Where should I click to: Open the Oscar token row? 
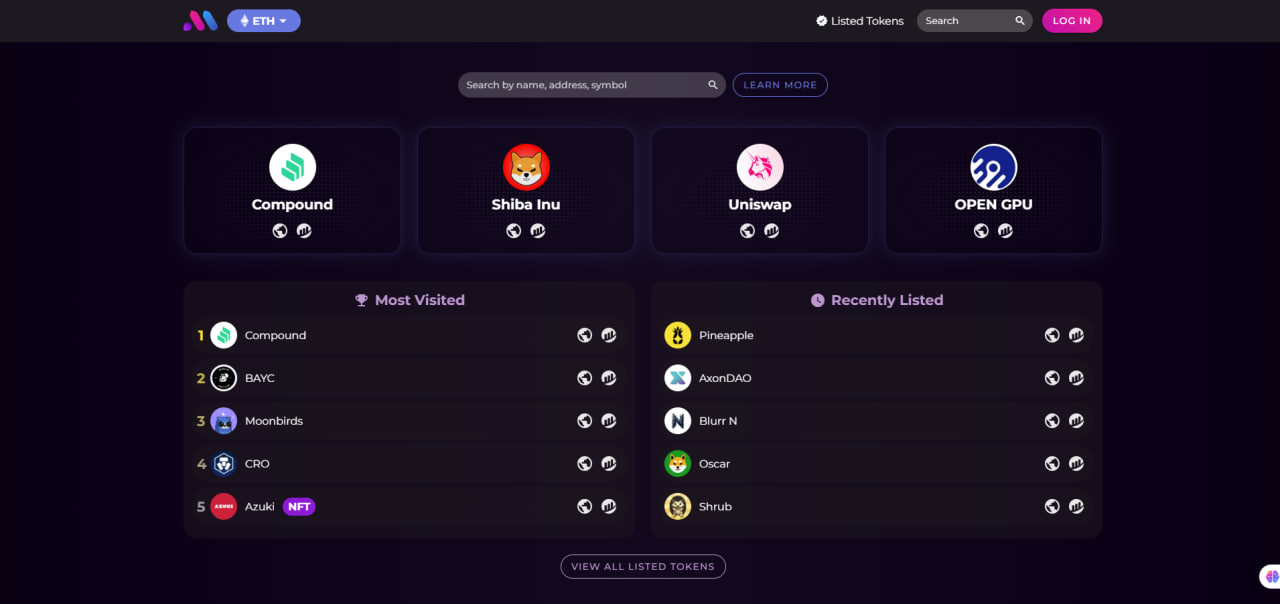click(714, 464)
